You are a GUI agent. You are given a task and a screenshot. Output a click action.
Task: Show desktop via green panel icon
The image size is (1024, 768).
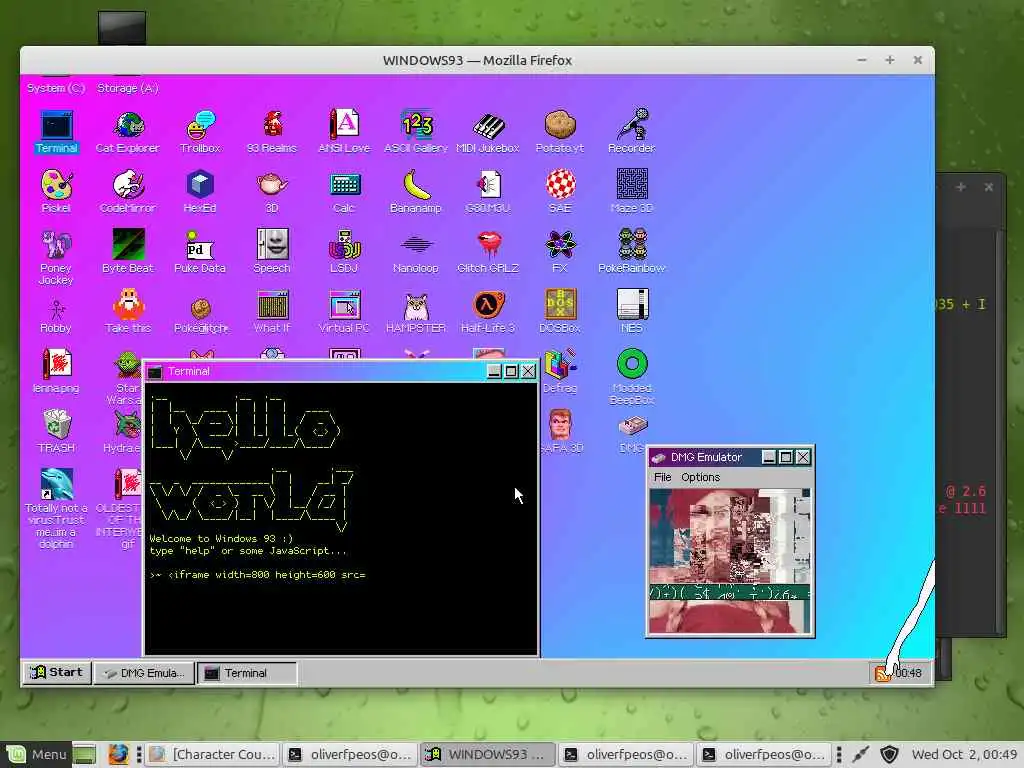84,754
